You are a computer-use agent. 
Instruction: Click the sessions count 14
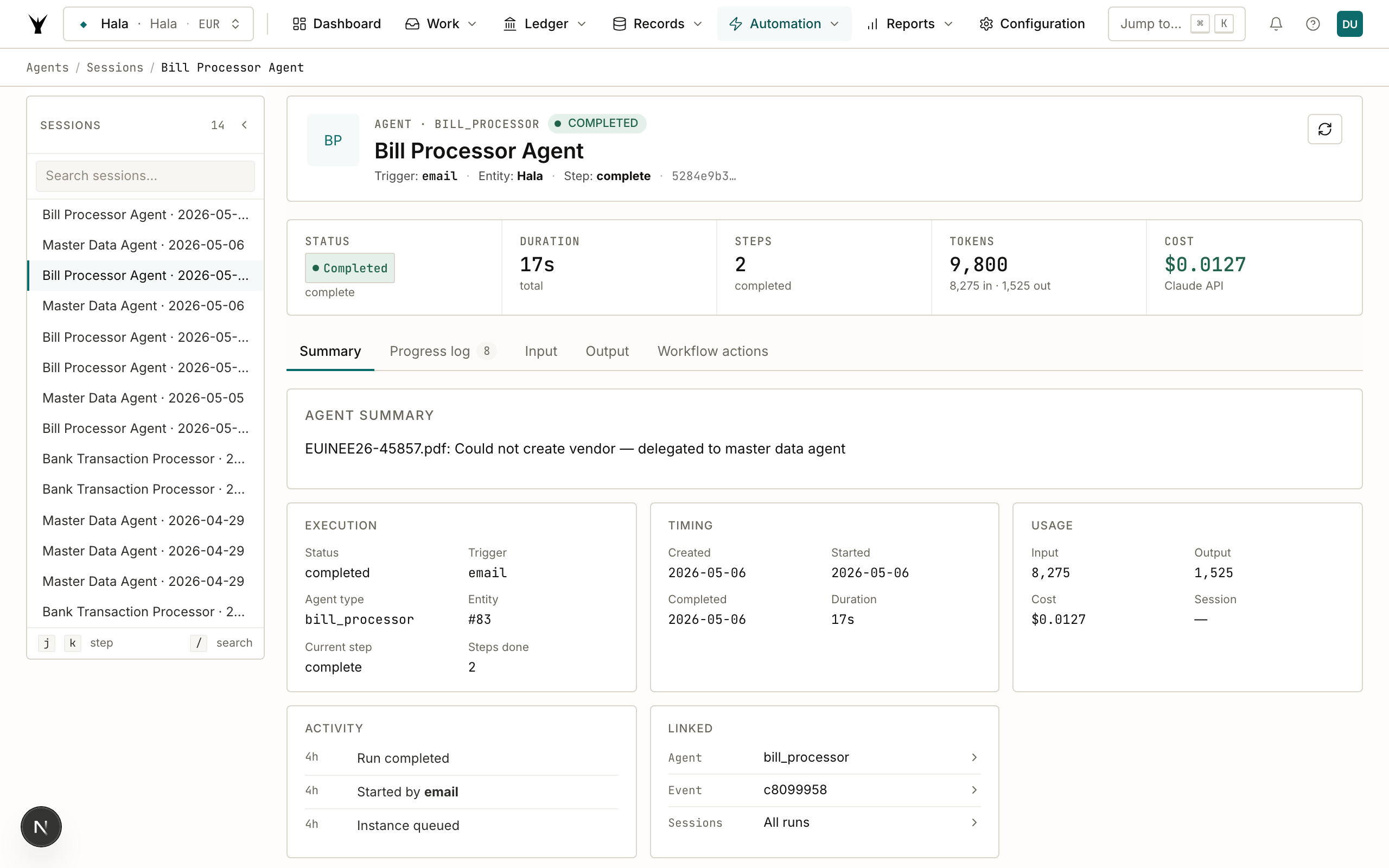point(218,125)
